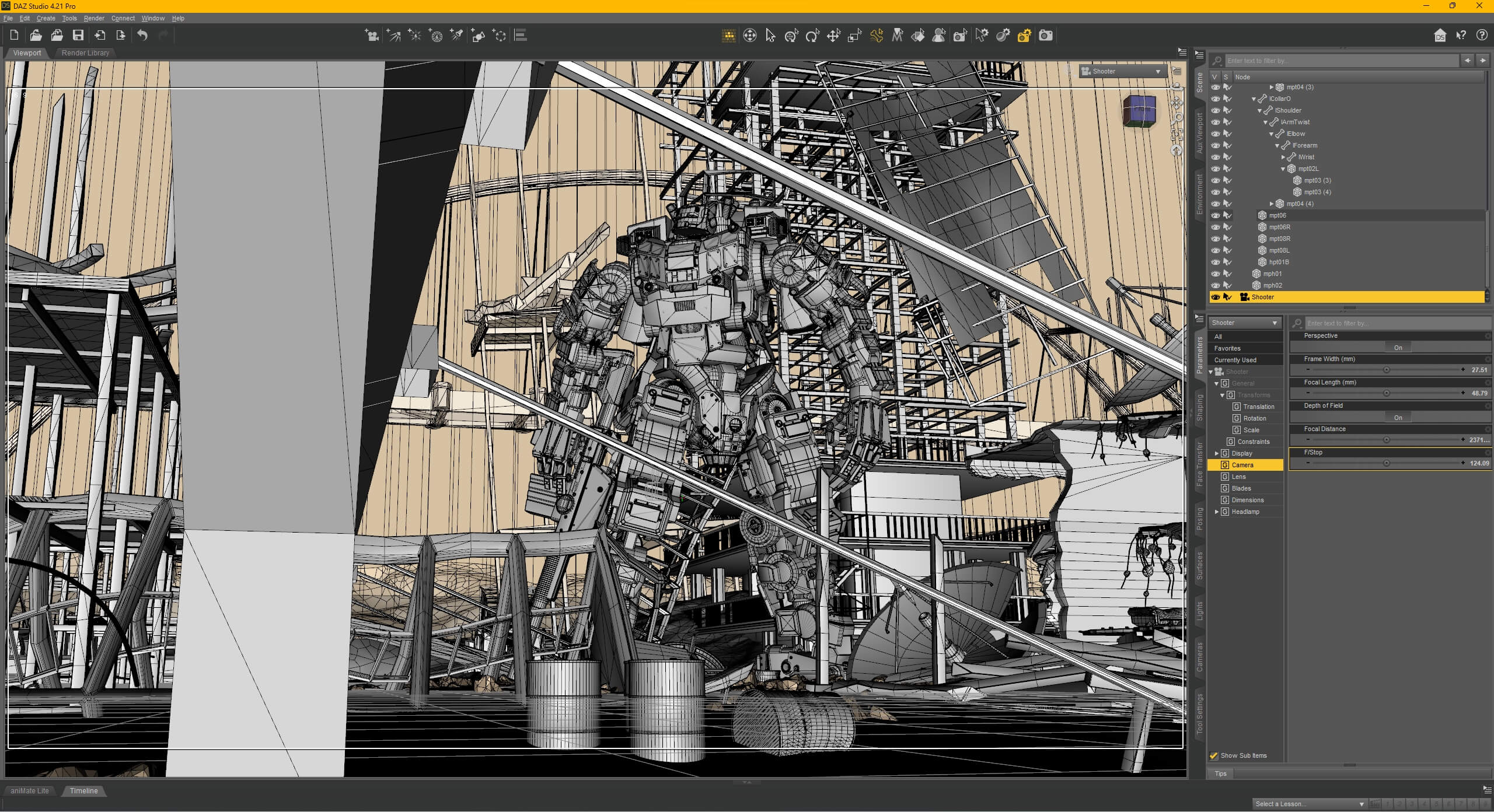This screenshot has width=1494, height=812.
Task: Create a new null object
Action: (x=500, y=36)
